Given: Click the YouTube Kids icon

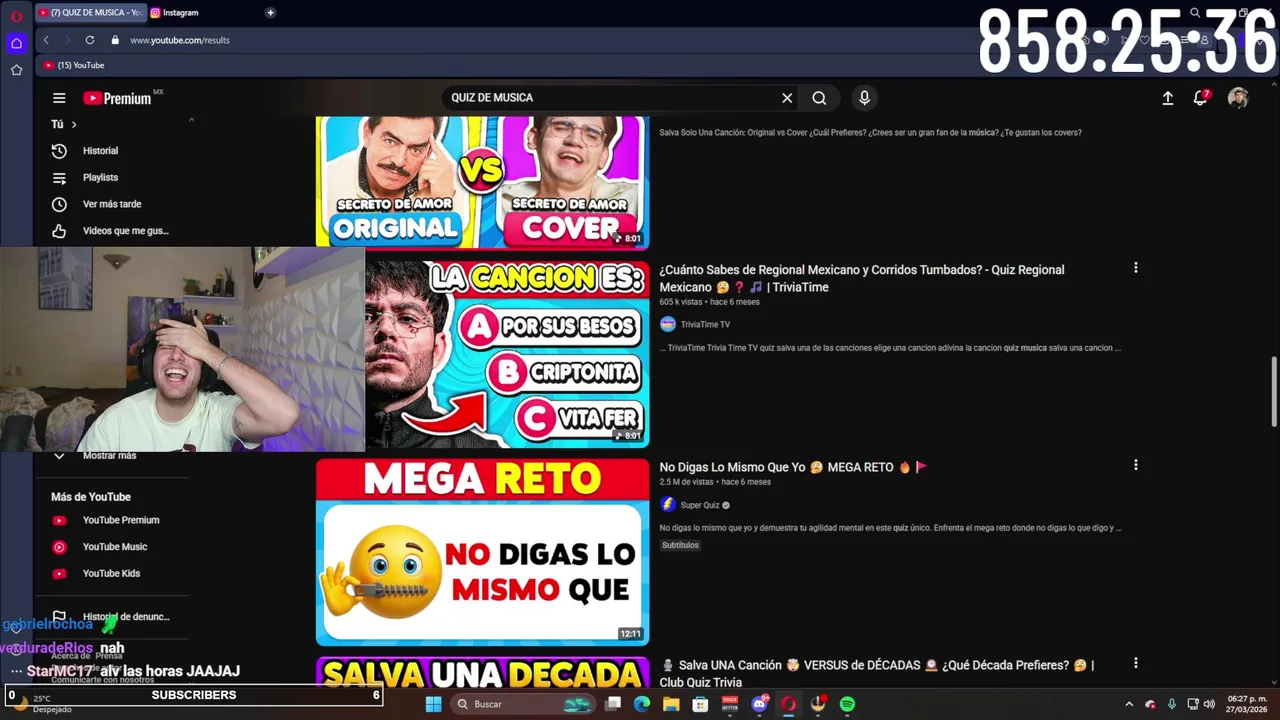Looking at the screenshot, I should 59,574.
